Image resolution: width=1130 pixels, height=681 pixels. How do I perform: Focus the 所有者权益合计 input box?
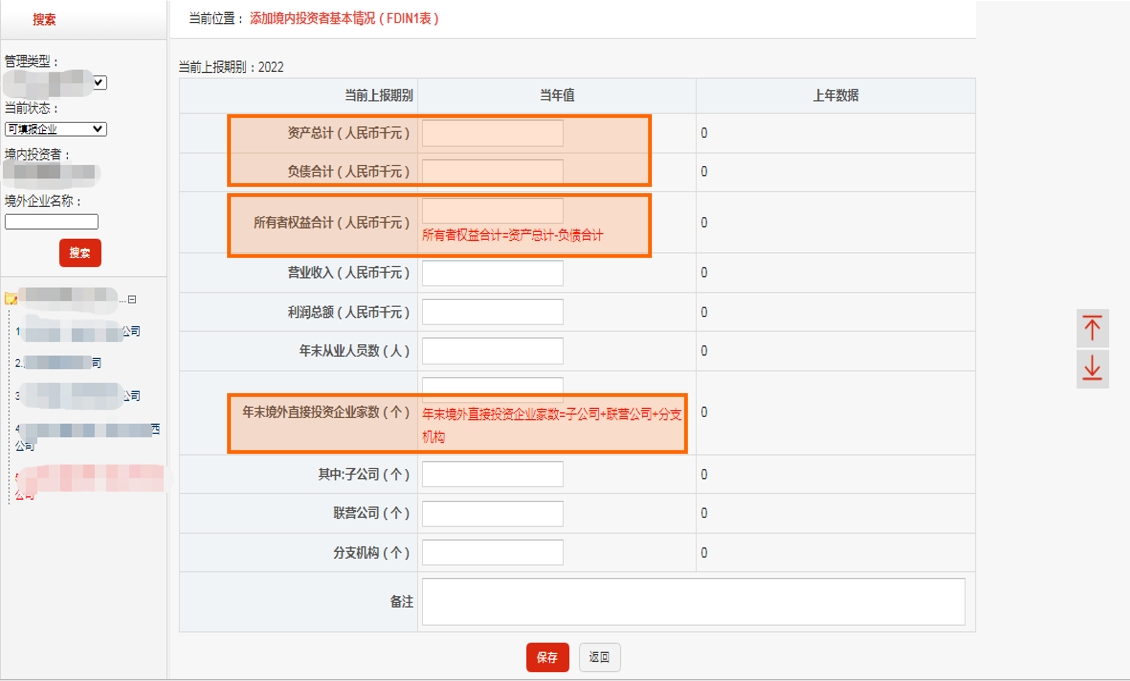(x=494, y=211)
